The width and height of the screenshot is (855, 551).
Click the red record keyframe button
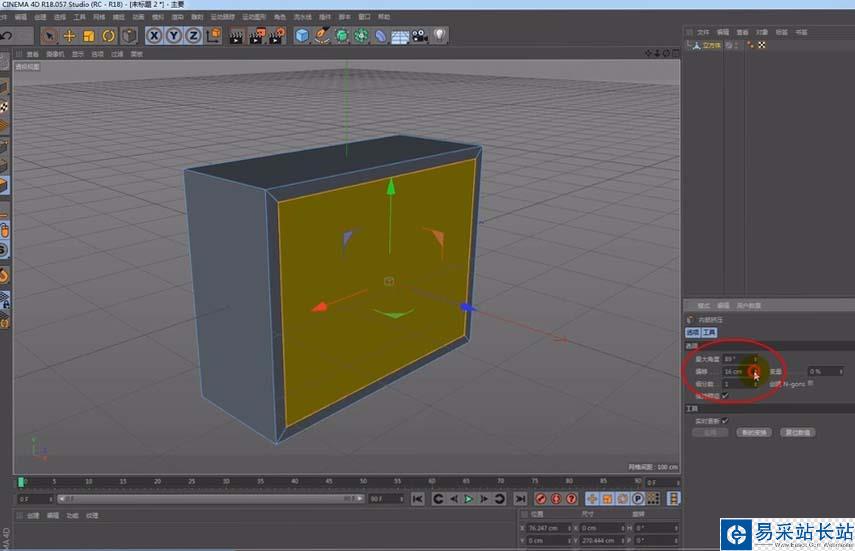(540, 498)
